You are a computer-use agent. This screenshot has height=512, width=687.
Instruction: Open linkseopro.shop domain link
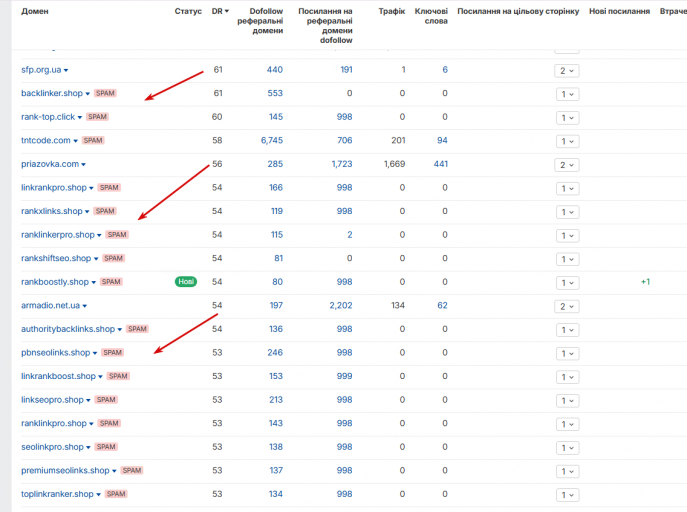click(x=52, y=400)
